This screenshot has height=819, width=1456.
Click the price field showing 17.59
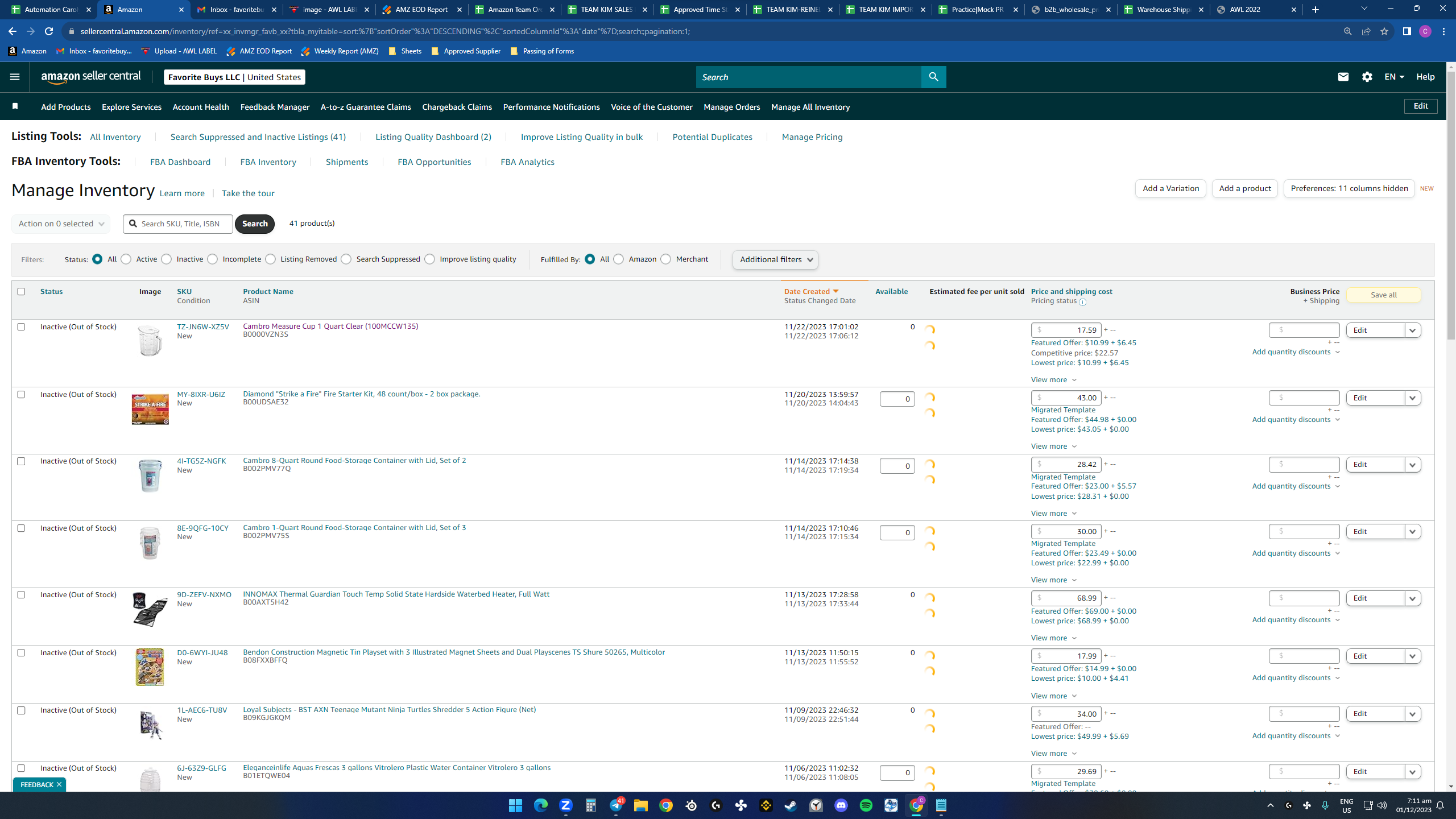[1066, 330]
